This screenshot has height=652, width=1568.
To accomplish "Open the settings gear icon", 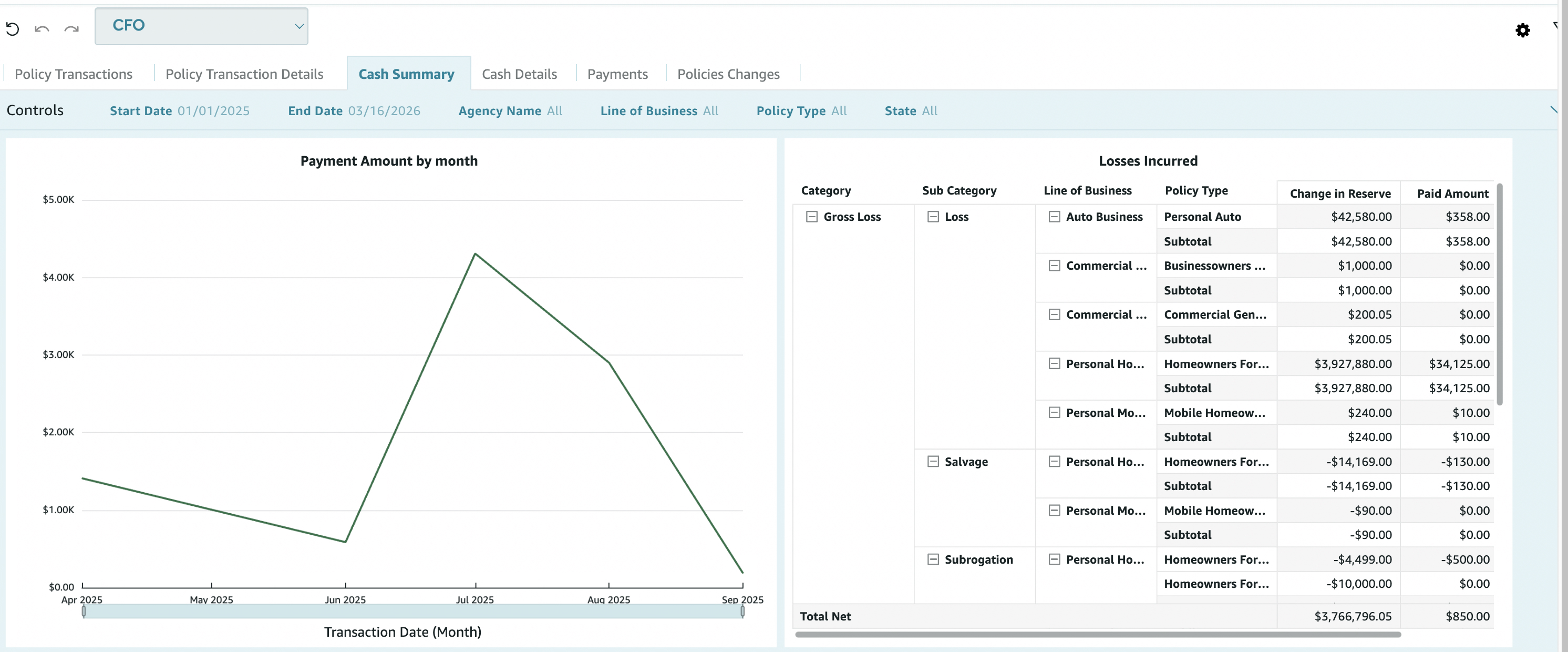I will [x=1522, y=30].
